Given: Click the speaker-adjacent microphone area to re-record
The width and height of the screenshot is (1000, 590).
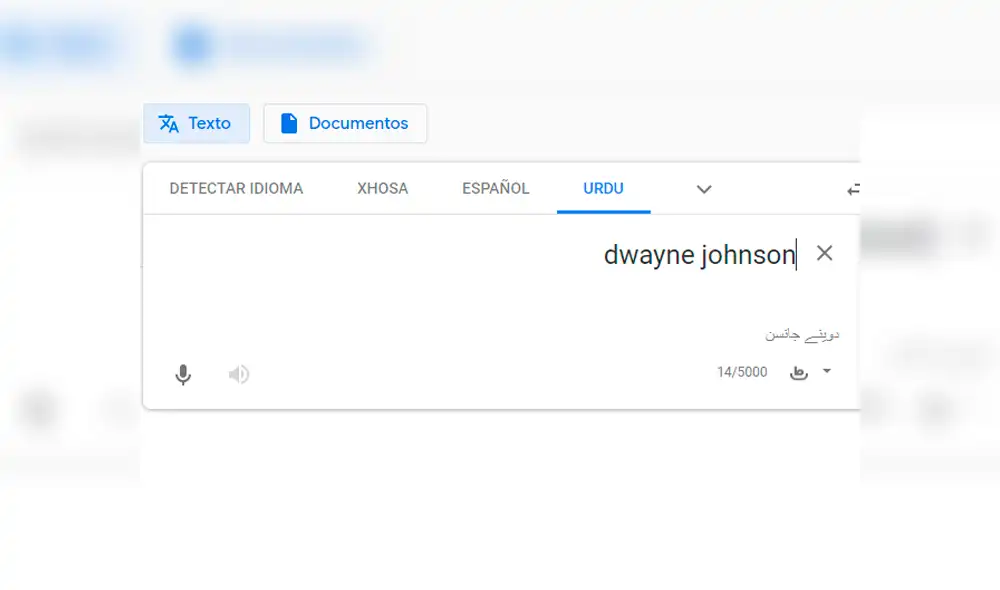Looking at the screenshot, I should [183, 373].
